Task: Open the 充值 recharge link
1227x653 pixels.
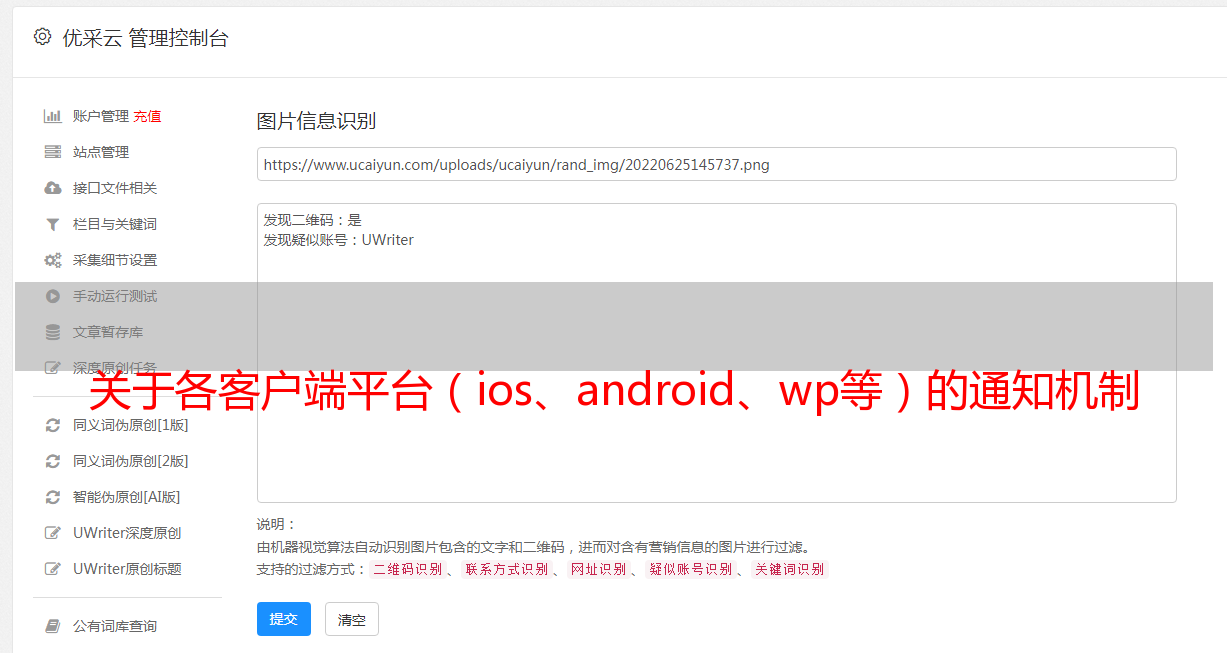Action: coord(147,116)
